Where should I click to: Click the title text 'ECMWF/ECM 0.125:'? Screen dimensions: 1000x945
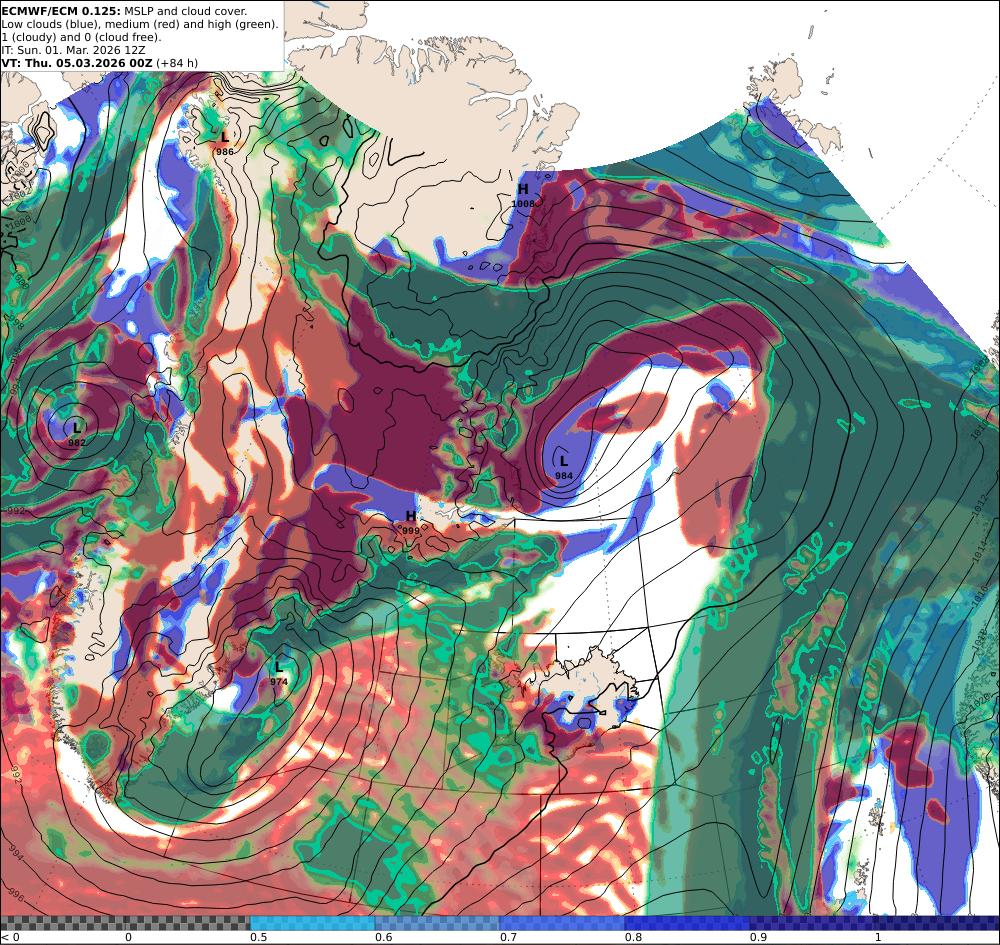coord(61,11)
